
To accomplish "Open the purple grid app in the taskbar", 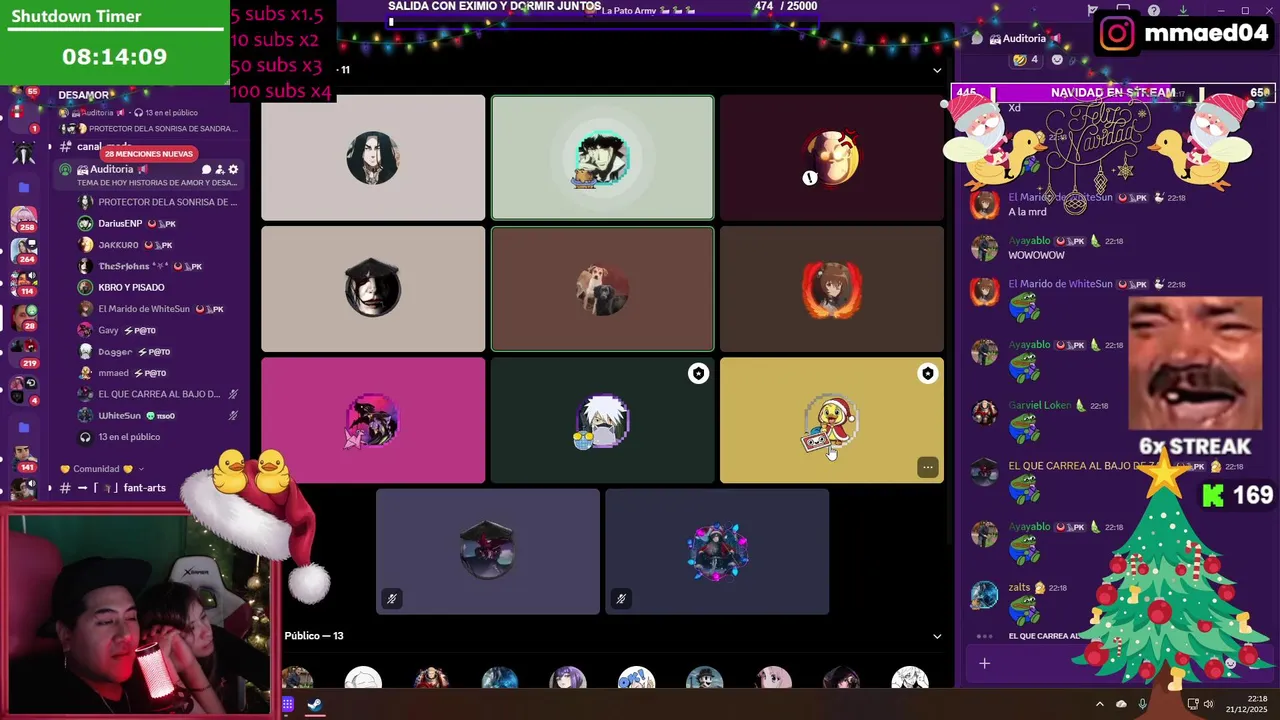I will [x=287, y=705].
